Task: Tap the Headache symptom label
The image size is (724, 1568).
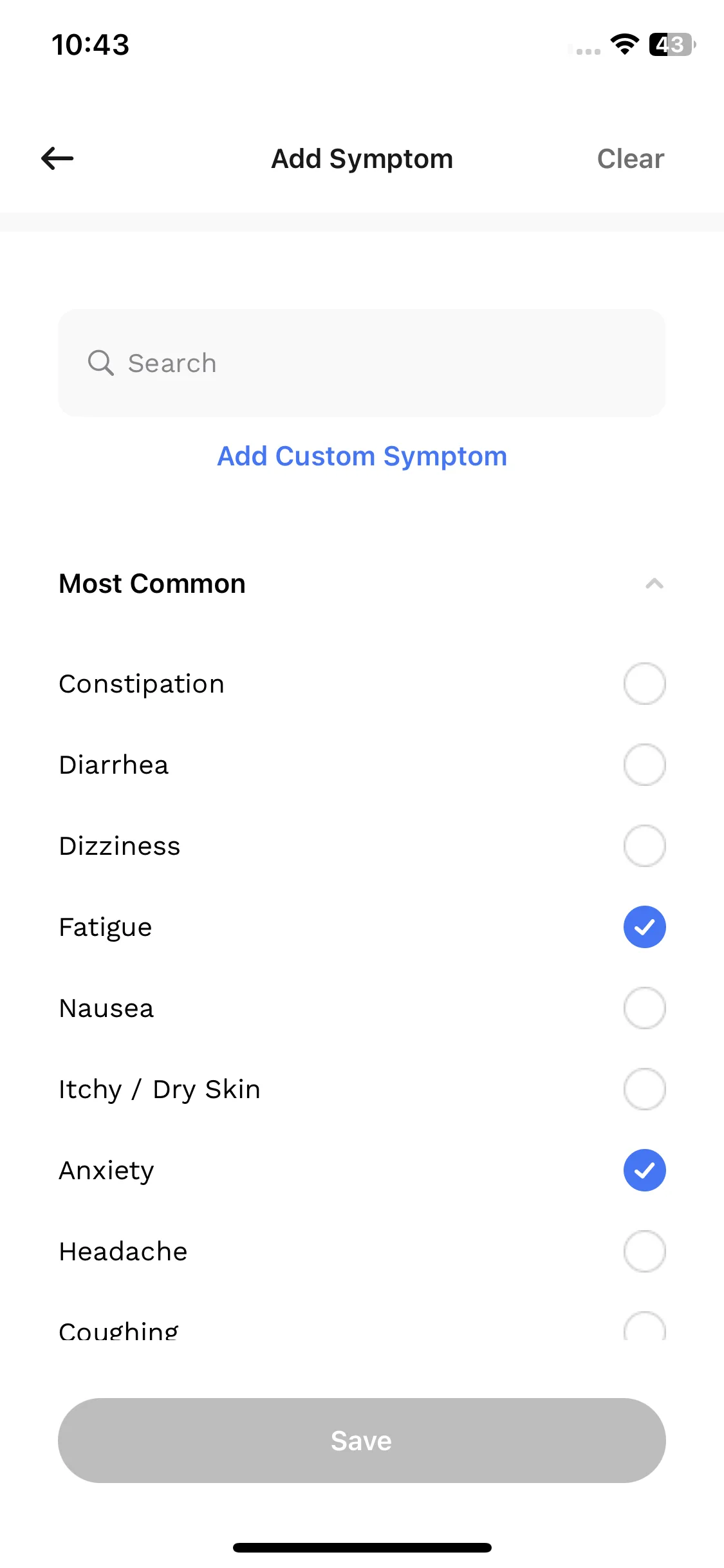Action: point(123,1251)
